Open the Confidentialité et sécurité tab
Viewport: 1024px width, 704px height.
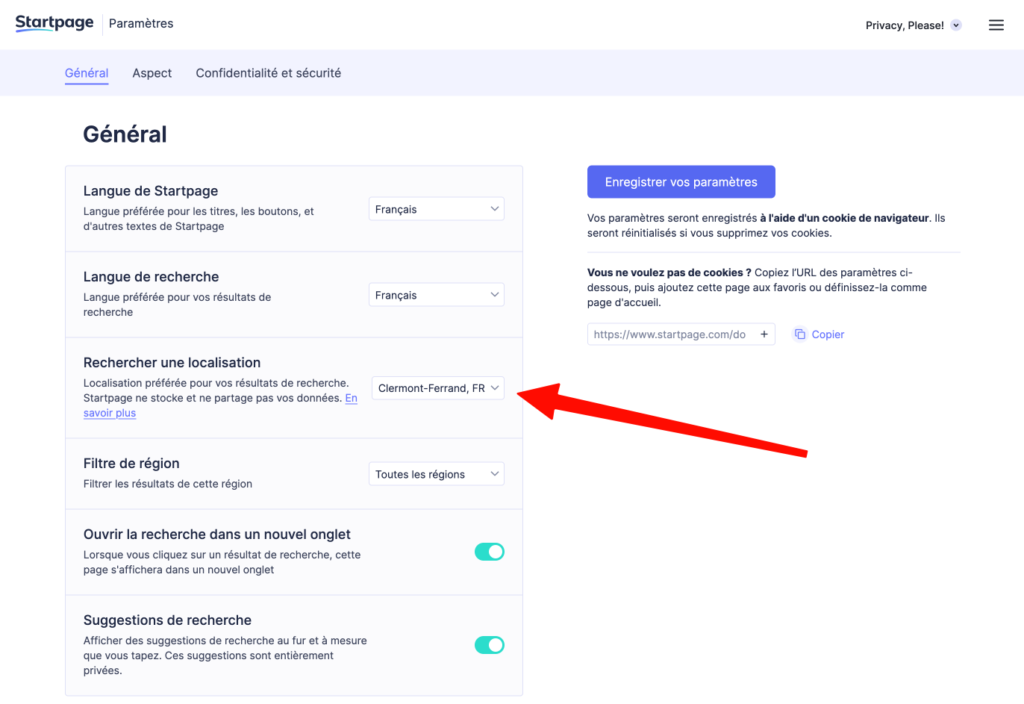[x=268, y=73]
